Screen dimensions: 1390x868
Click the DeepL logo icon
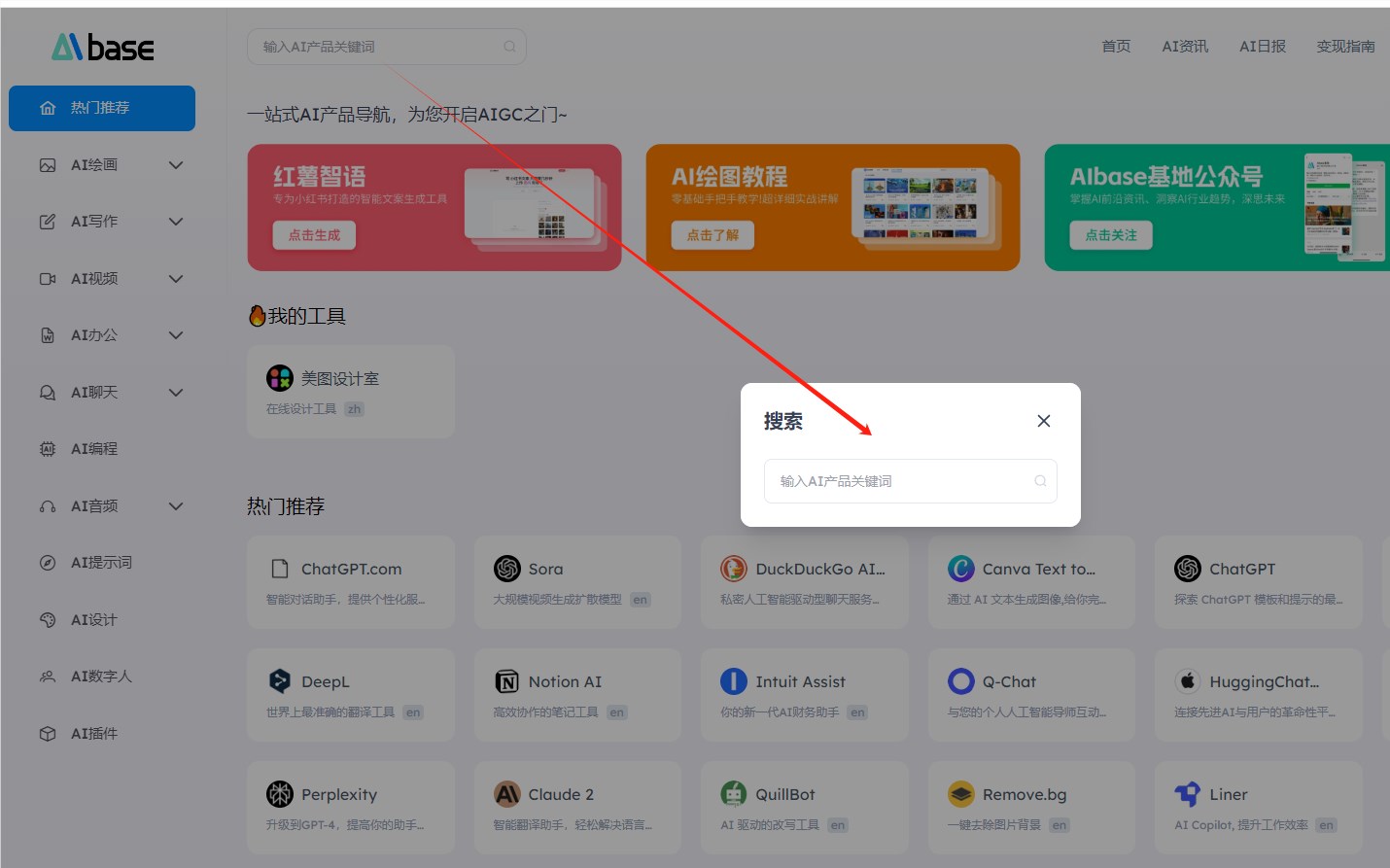[x=280, y=681]
